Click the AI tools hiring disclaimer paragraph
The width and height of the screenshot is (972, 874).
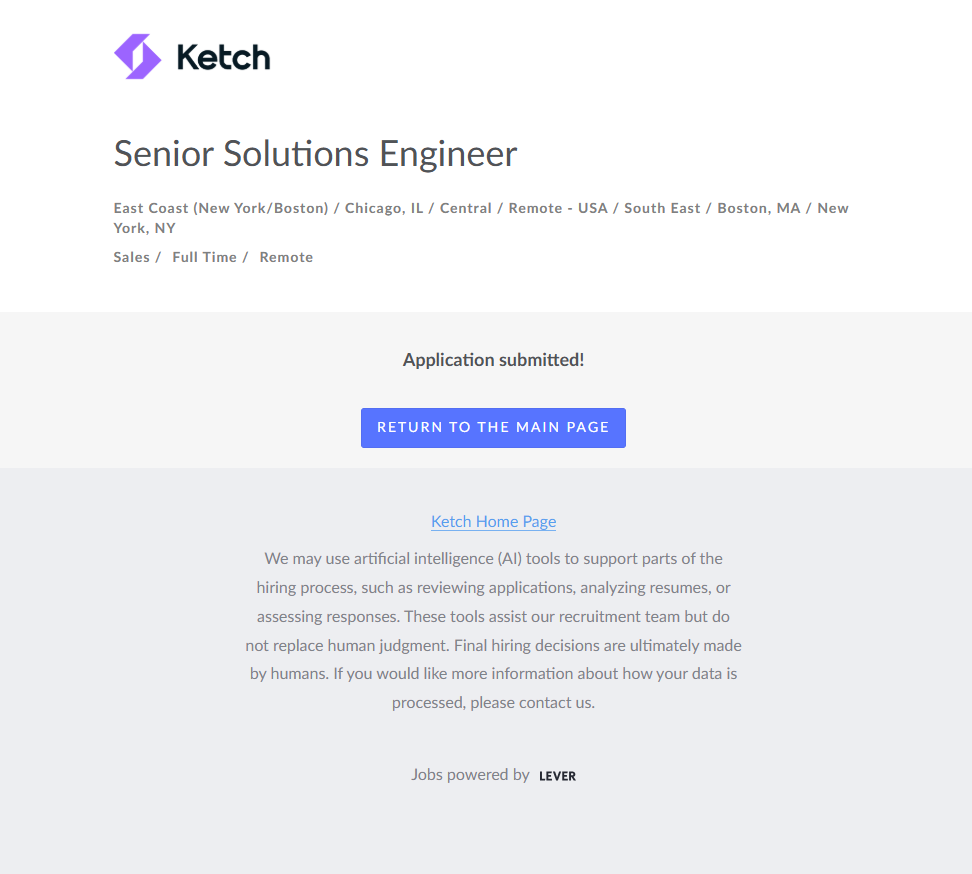(x=493, y=616)
